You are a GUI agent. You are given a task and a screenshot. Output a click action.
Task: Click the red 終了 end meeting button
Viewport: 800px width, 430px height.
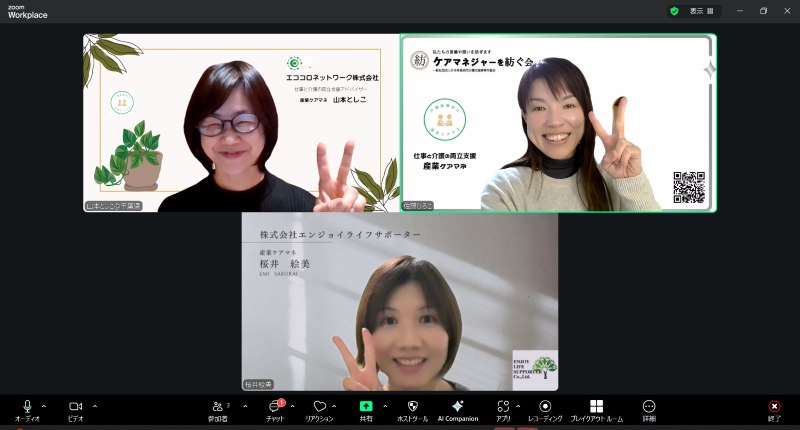point(773,409)
